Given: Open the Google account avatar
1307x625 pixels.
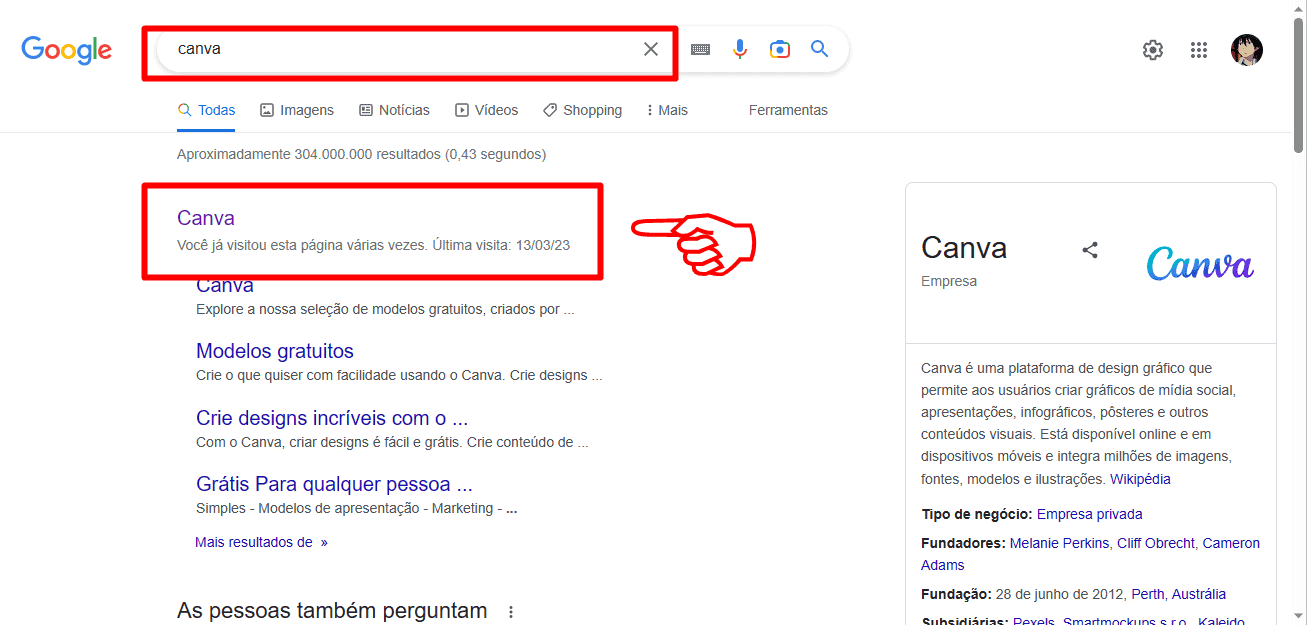Looking at the screenshot, I should [1247, 50].
